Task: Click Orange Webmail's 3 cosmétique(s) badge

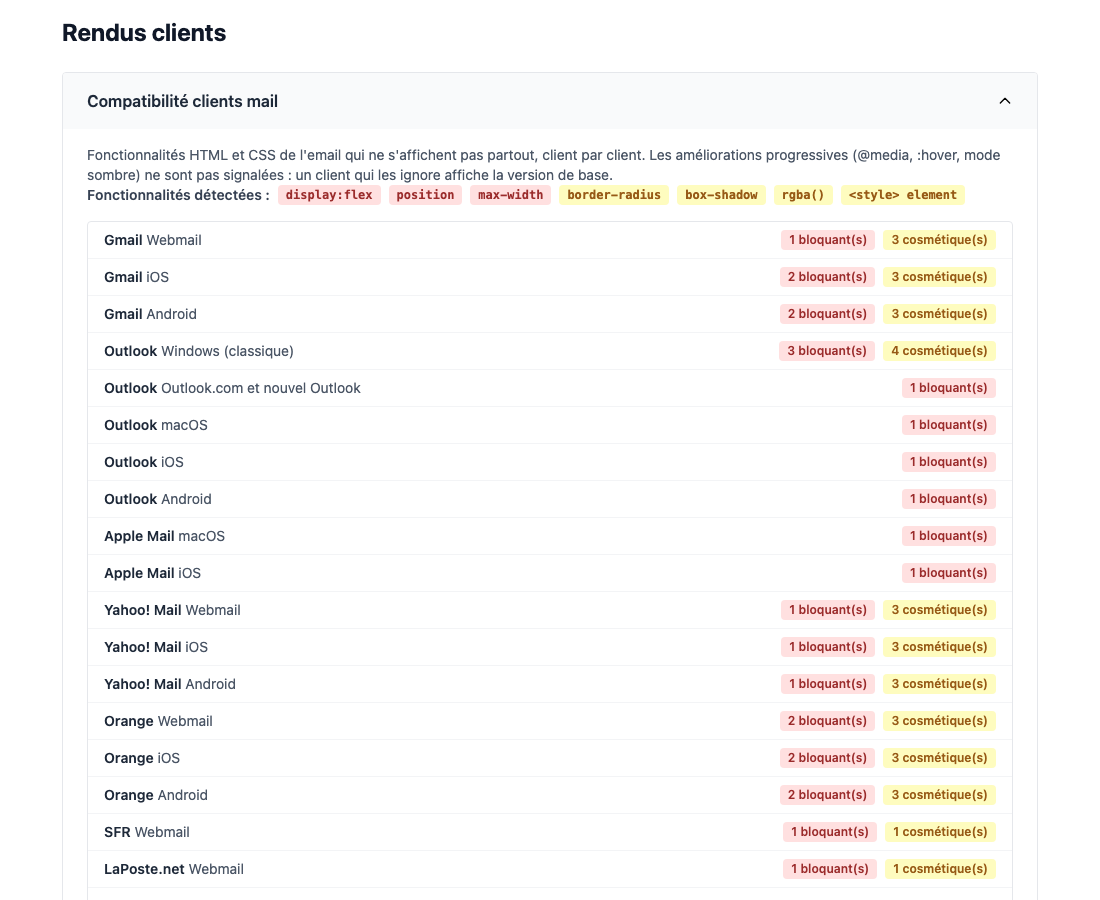Action: click(x=939, y=721)
